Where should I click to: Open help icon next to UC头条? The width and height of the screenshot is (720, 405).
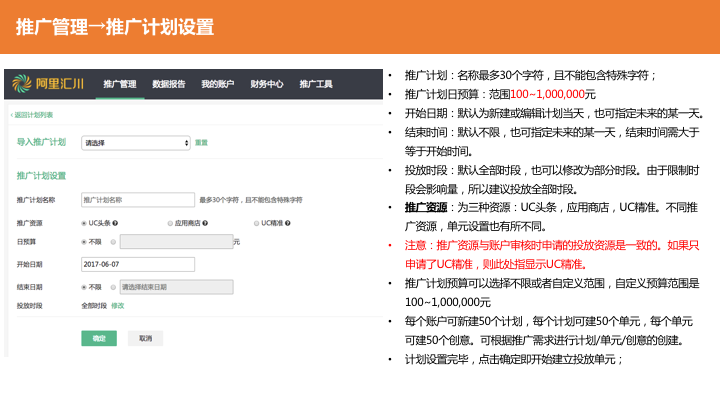pos(115,223)
